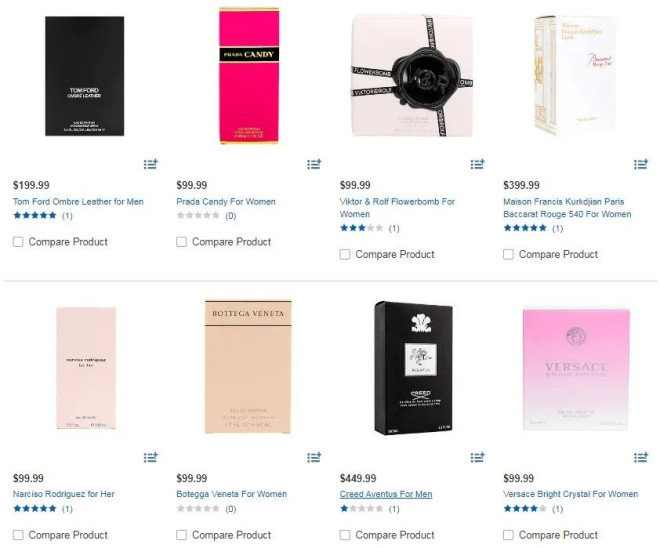Screen dimensions: 660x548
Task: Click the Prada Candy product image
Action: 249,76
